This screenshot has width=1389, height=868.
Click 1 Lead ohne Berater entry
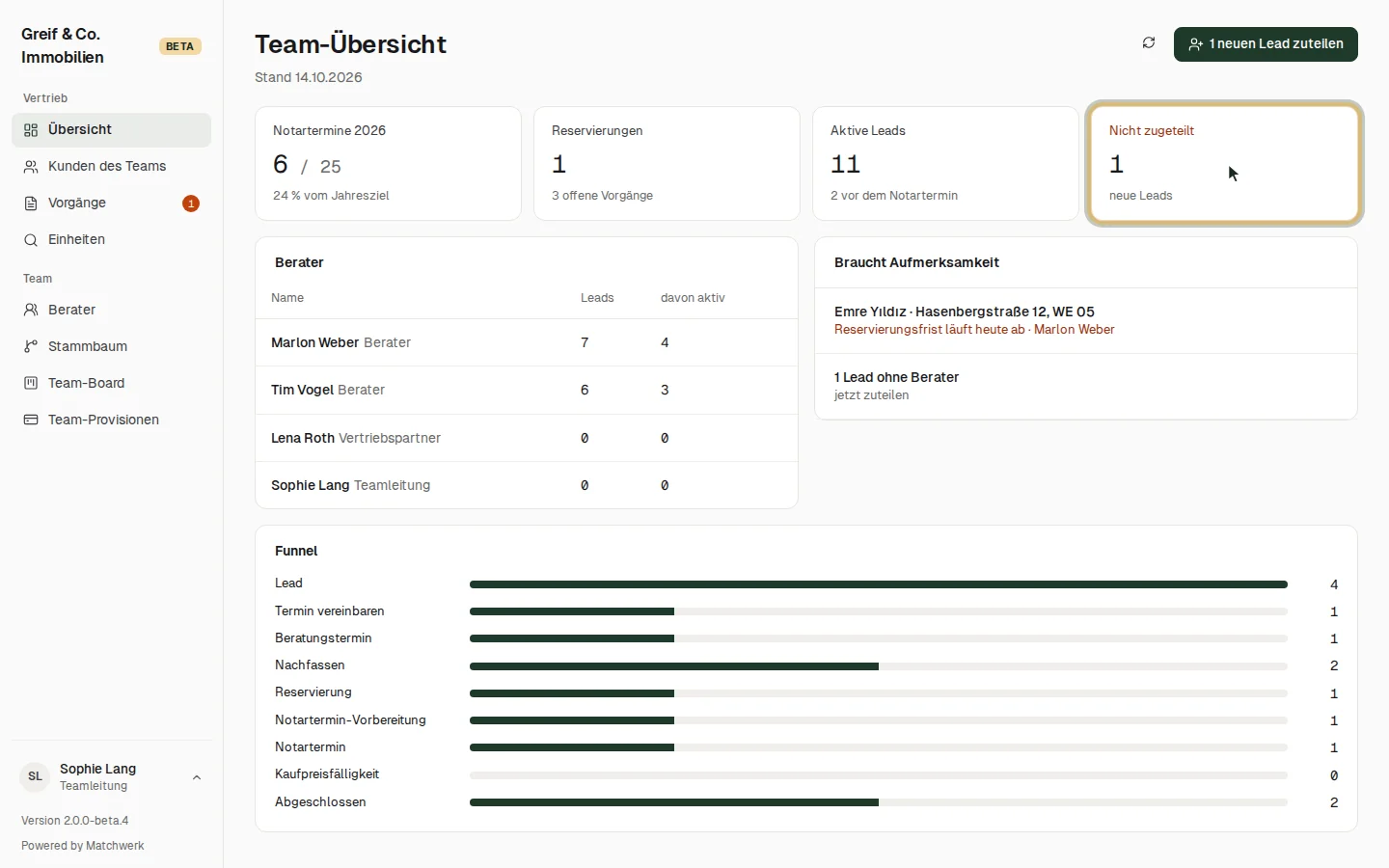coord(1086,386)
